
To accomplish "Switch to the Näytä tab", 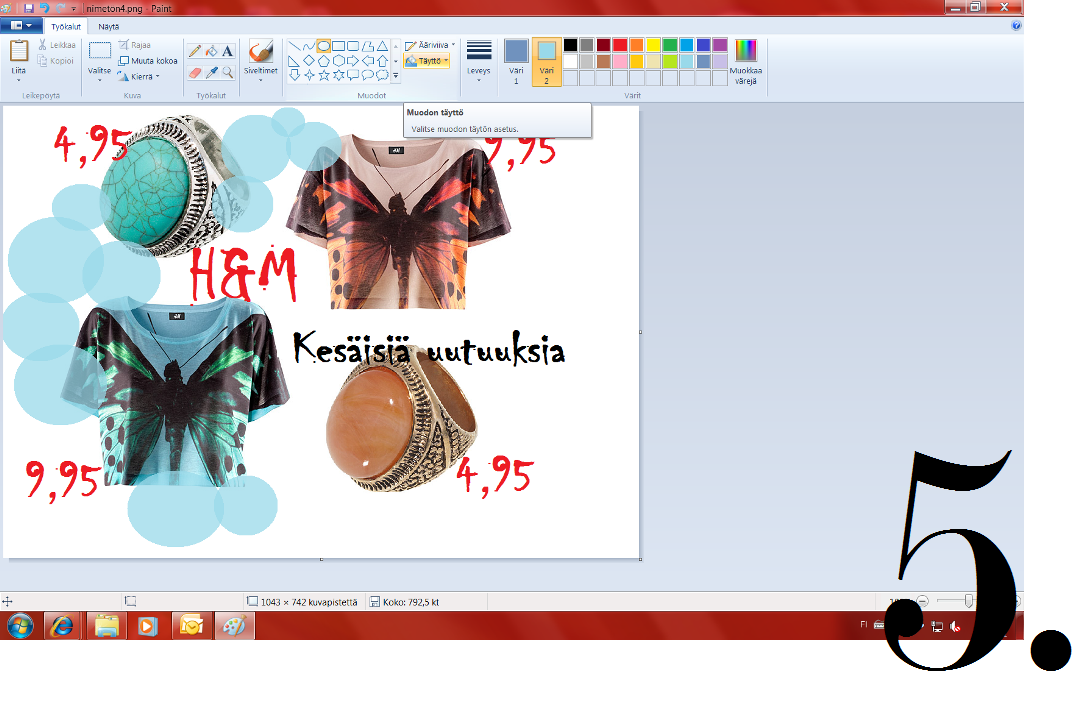I will [x=109, y=26].
